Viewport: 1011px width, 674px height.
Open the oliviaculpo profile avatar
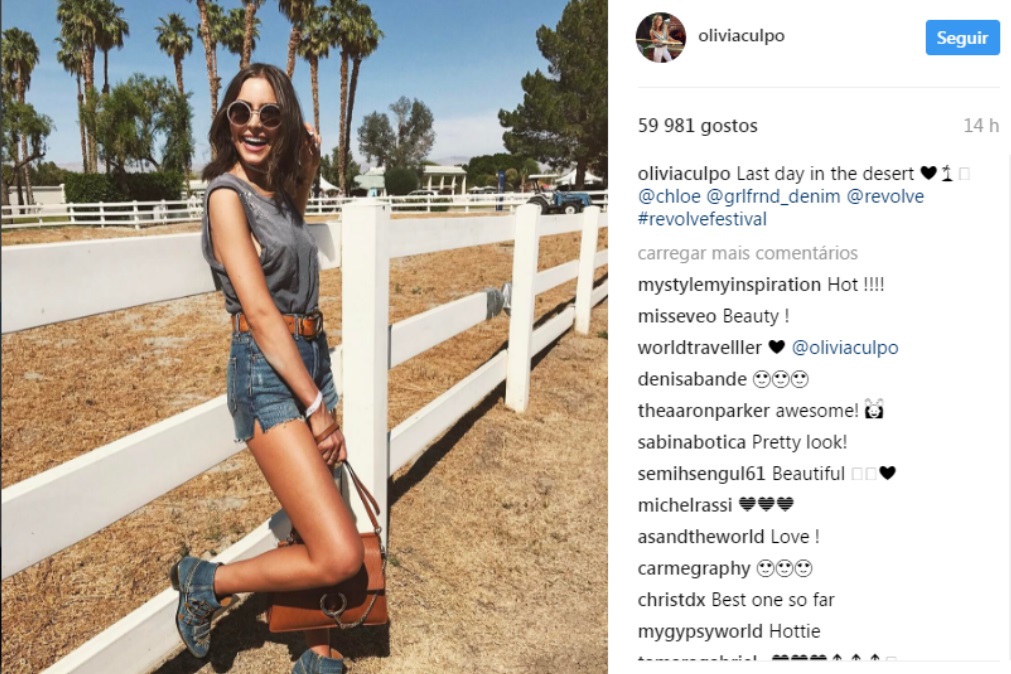click(660, 37)
